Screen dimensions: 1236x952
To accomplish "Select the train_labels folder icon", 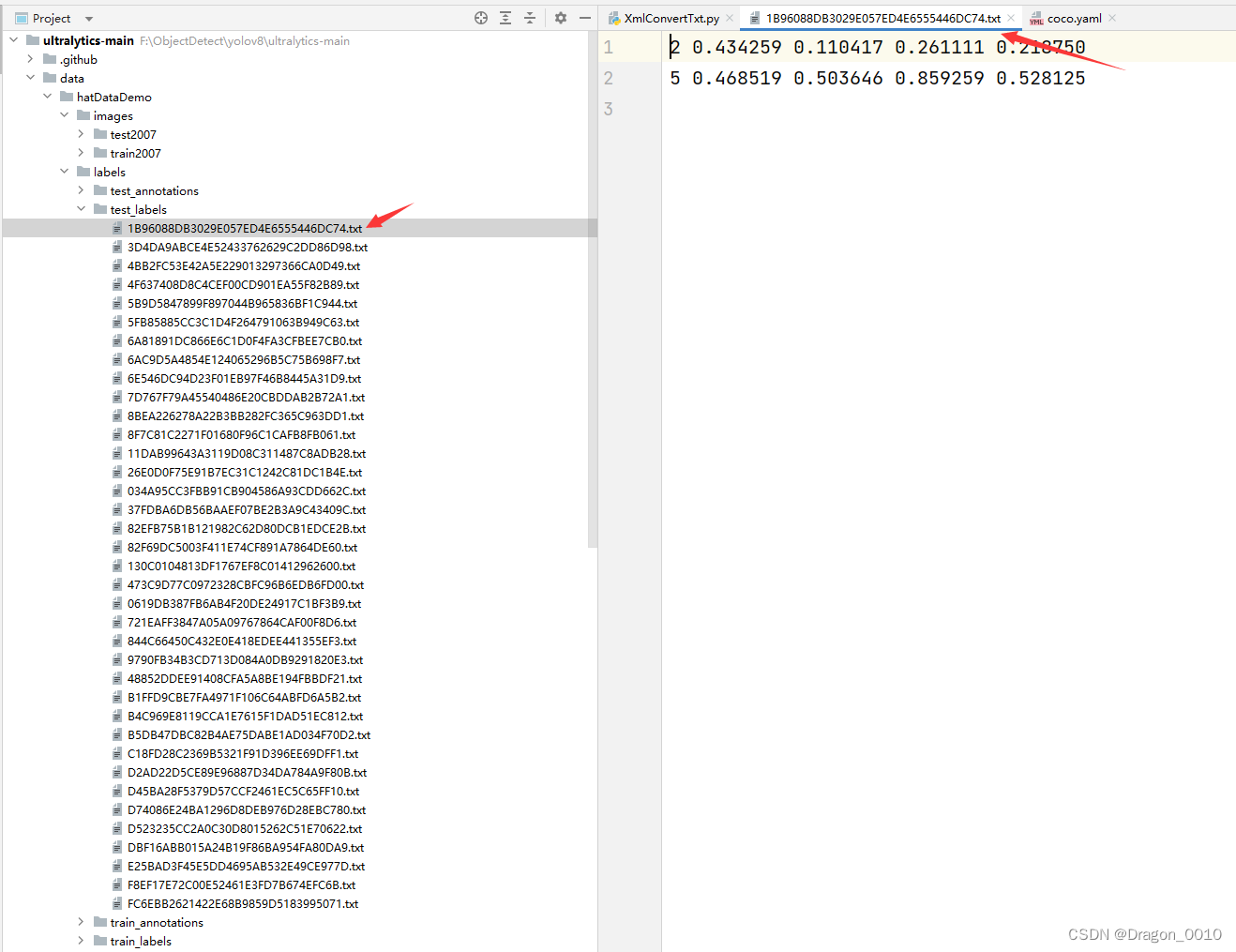I will point(100,941).
